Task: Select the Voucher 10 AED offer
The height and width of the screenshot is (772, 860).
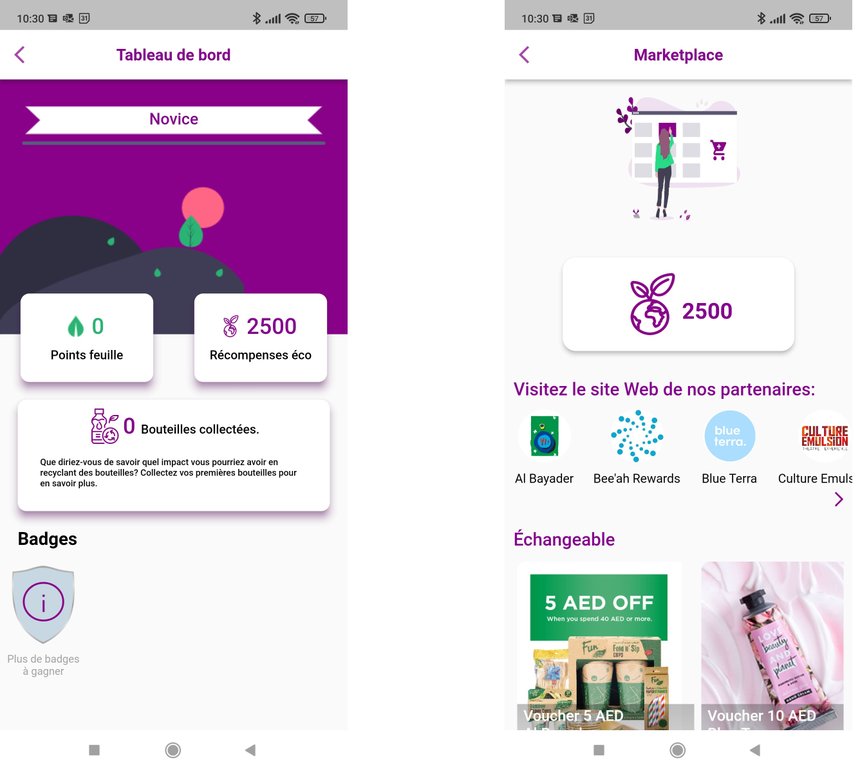Action: tap(772, 646)
